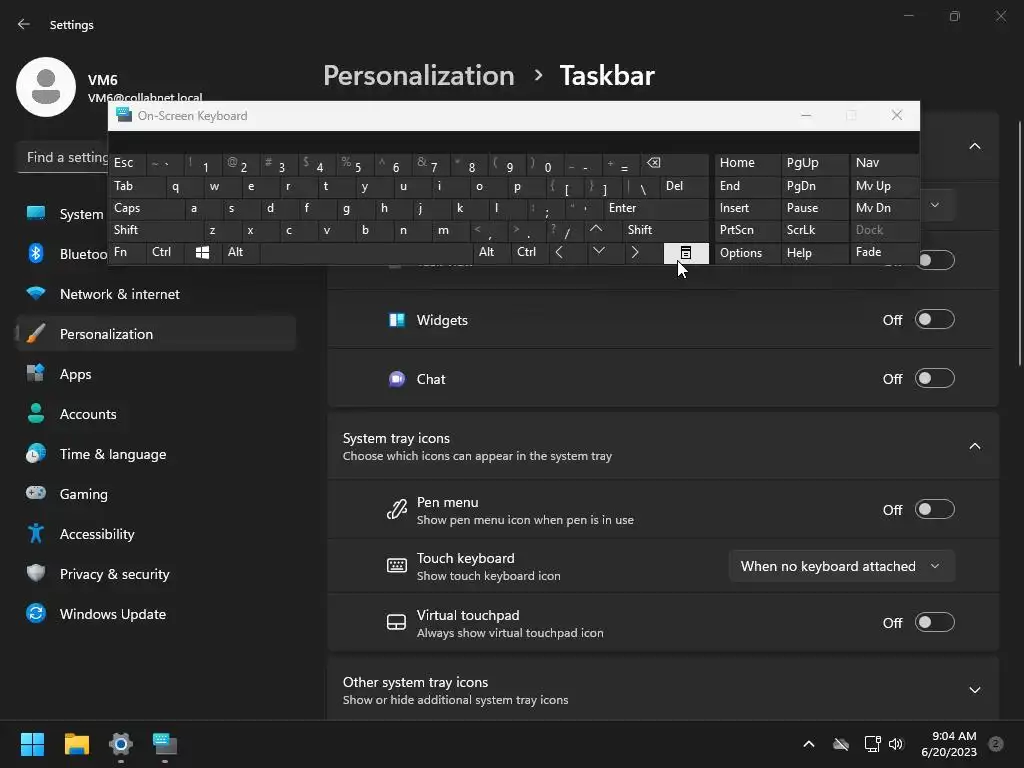Collapse the System tray icons section
Screen dimensions: 1024x768
[974, 446]
